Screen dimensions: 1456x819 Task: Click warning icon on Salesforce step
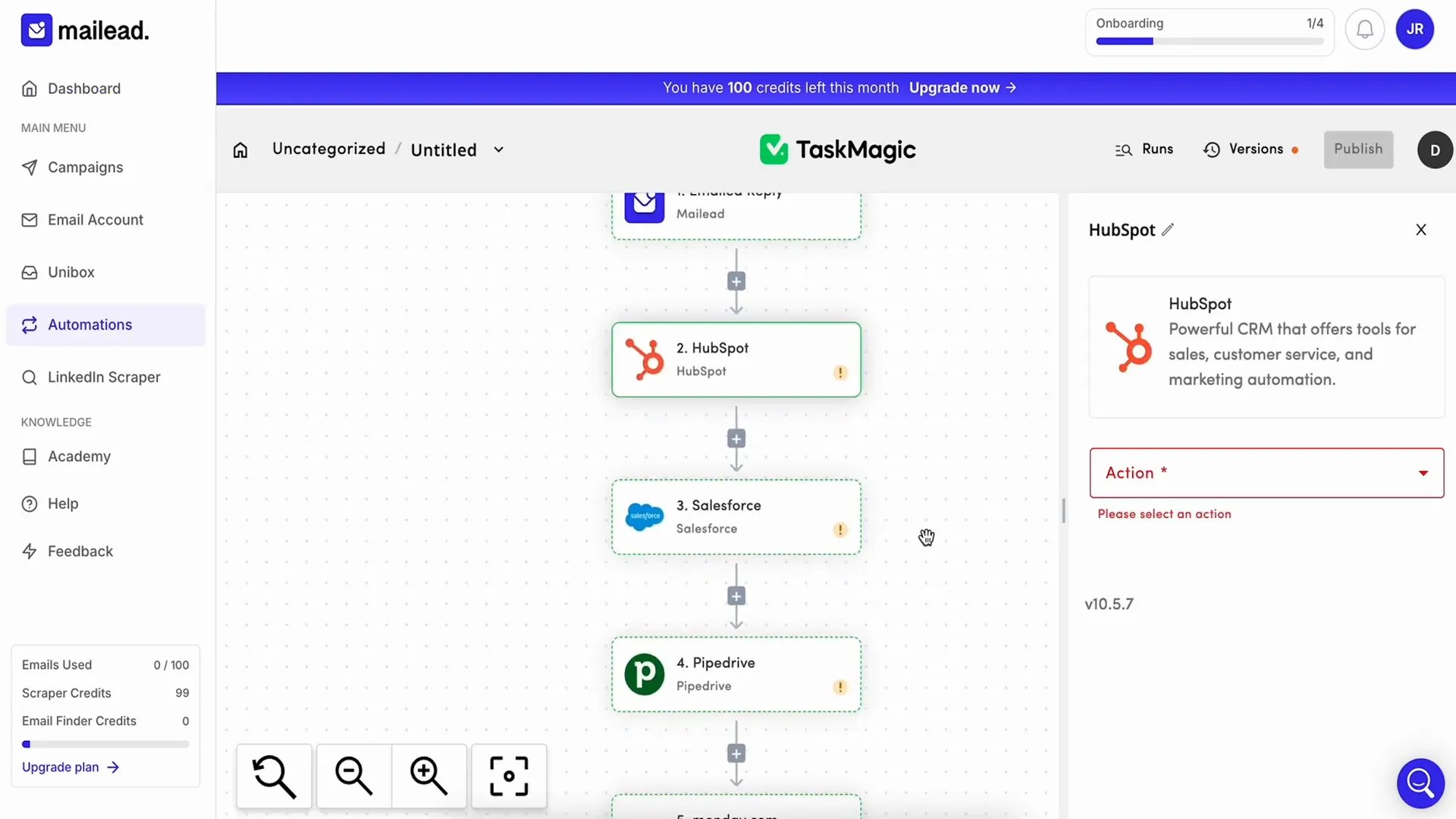(840, 530)
